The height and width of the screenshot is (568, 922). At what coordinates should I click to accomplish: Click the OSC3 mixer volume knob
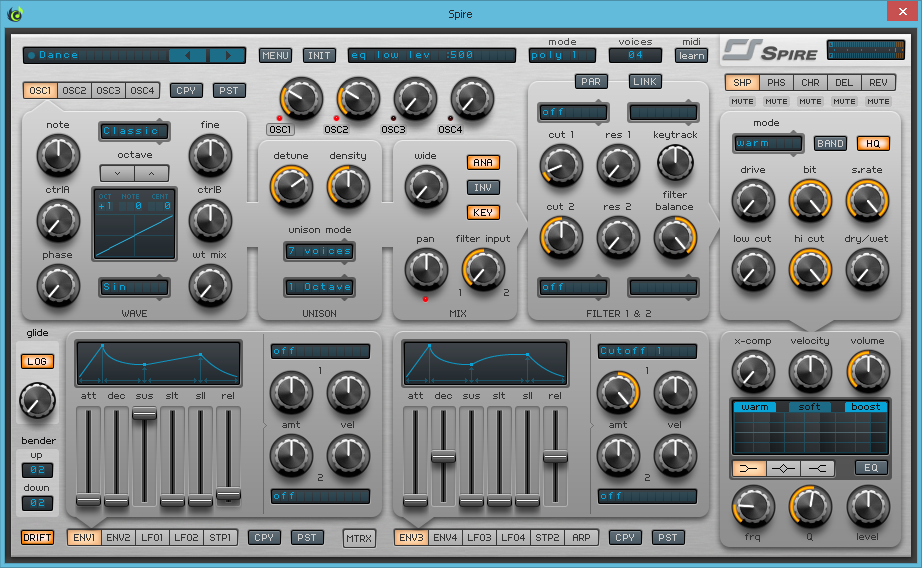[415, 98]
